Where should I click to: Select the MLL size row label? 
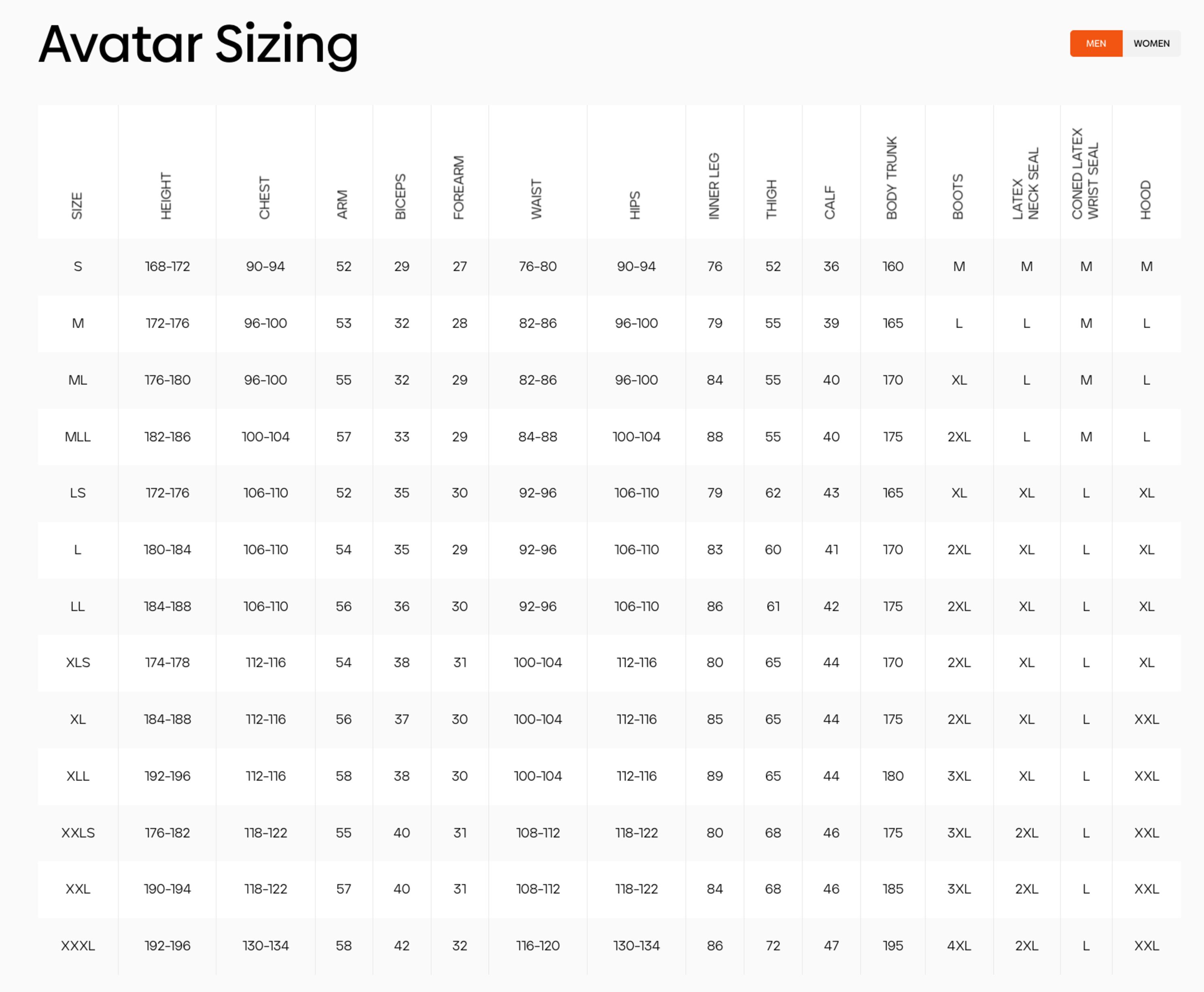[x=78, y=437]
